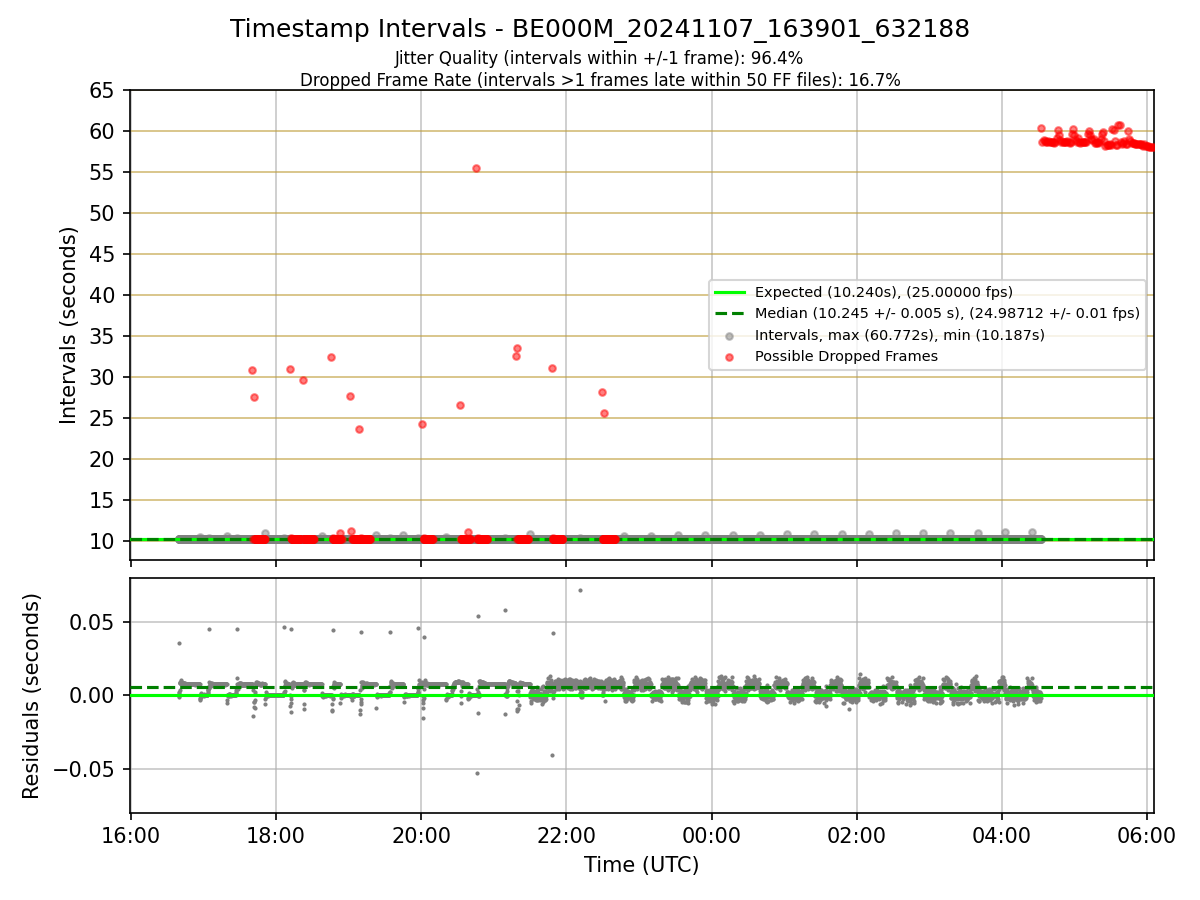Click the red dropped-frame point near 55 seconds
Viewport: 1200px width, 900px height.
[x=476, y=168]
